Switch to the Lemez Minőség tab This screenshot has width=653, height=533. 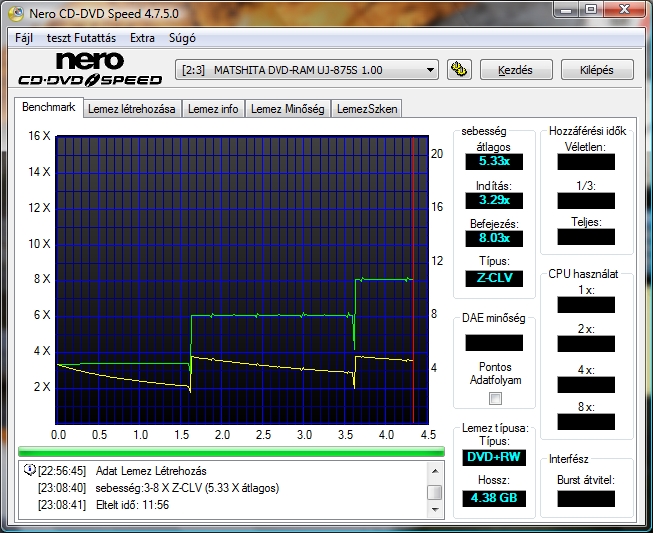[x=287, y=109]
